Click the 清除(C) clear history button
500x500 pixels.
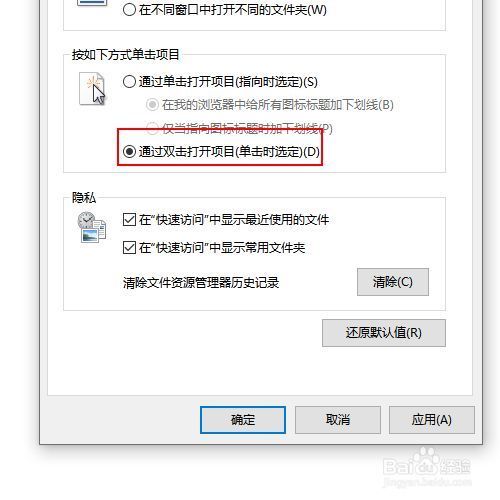click(x=393, y=282)
